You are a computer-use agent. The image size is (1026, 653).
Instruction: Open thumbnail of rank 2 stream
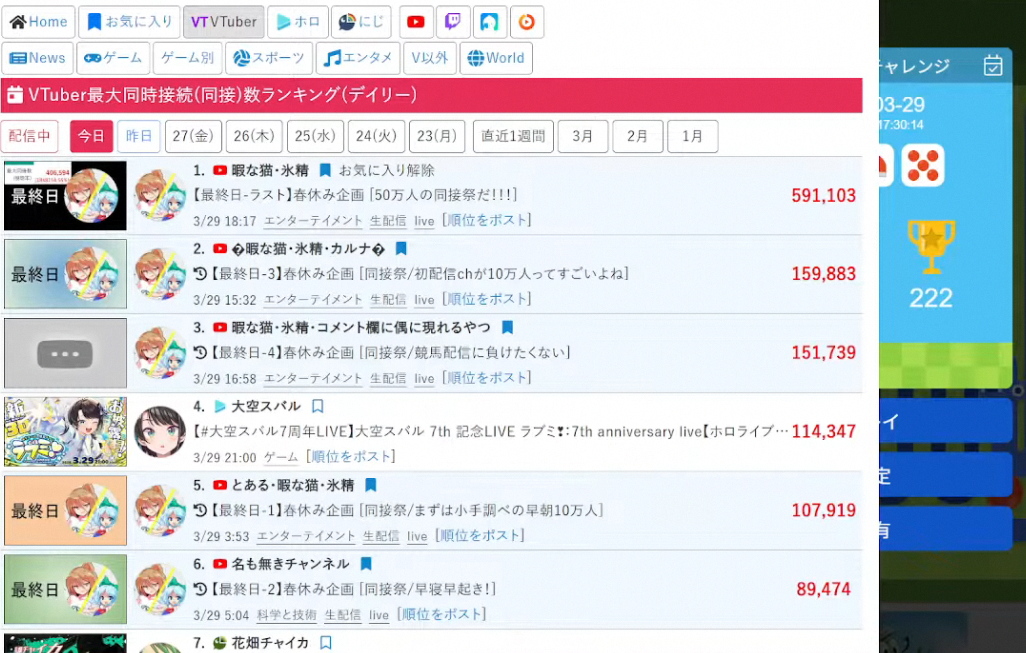coord(65,274)
